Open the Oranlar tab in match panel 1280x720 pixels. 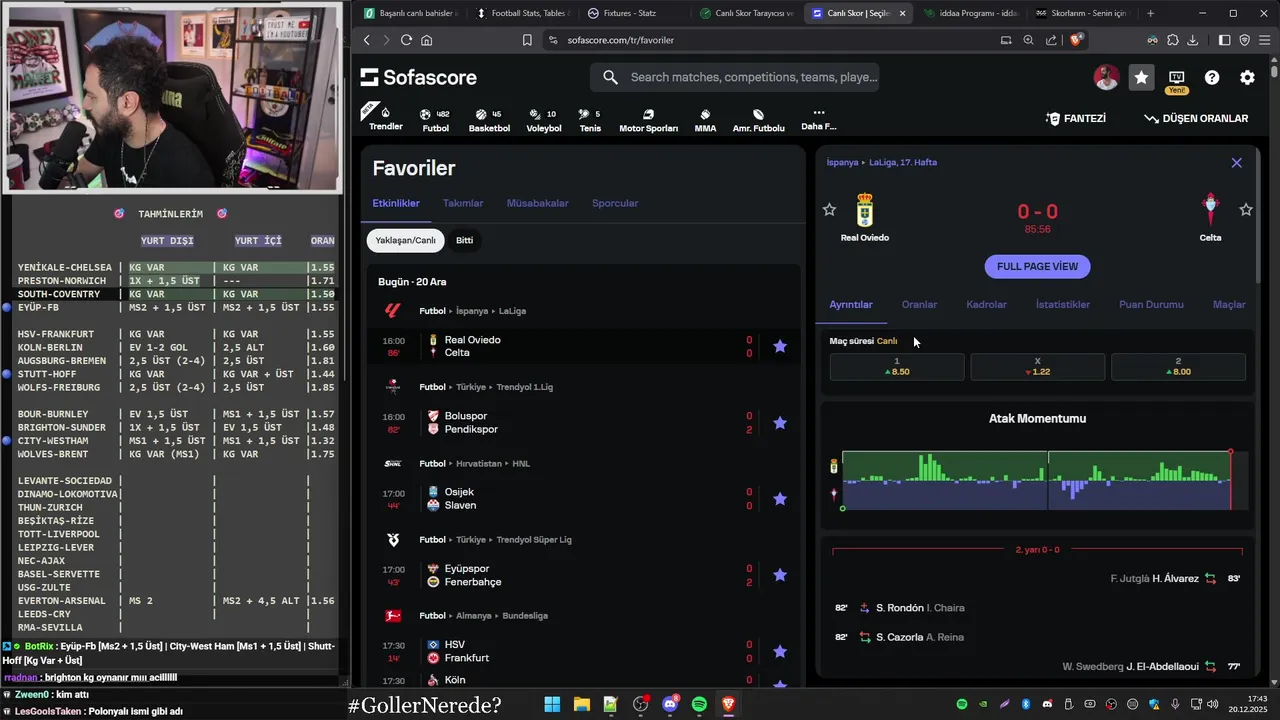919,304
